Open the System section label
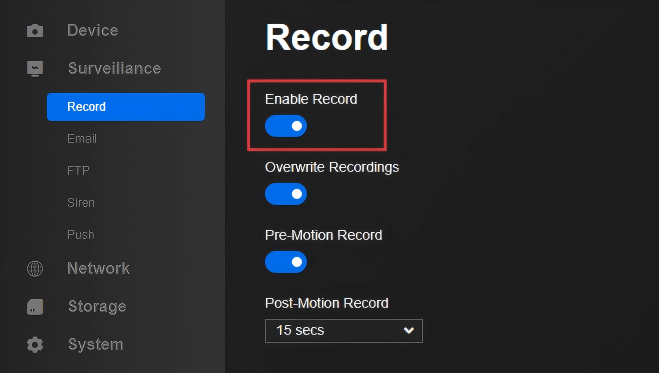 pos(96,345)
